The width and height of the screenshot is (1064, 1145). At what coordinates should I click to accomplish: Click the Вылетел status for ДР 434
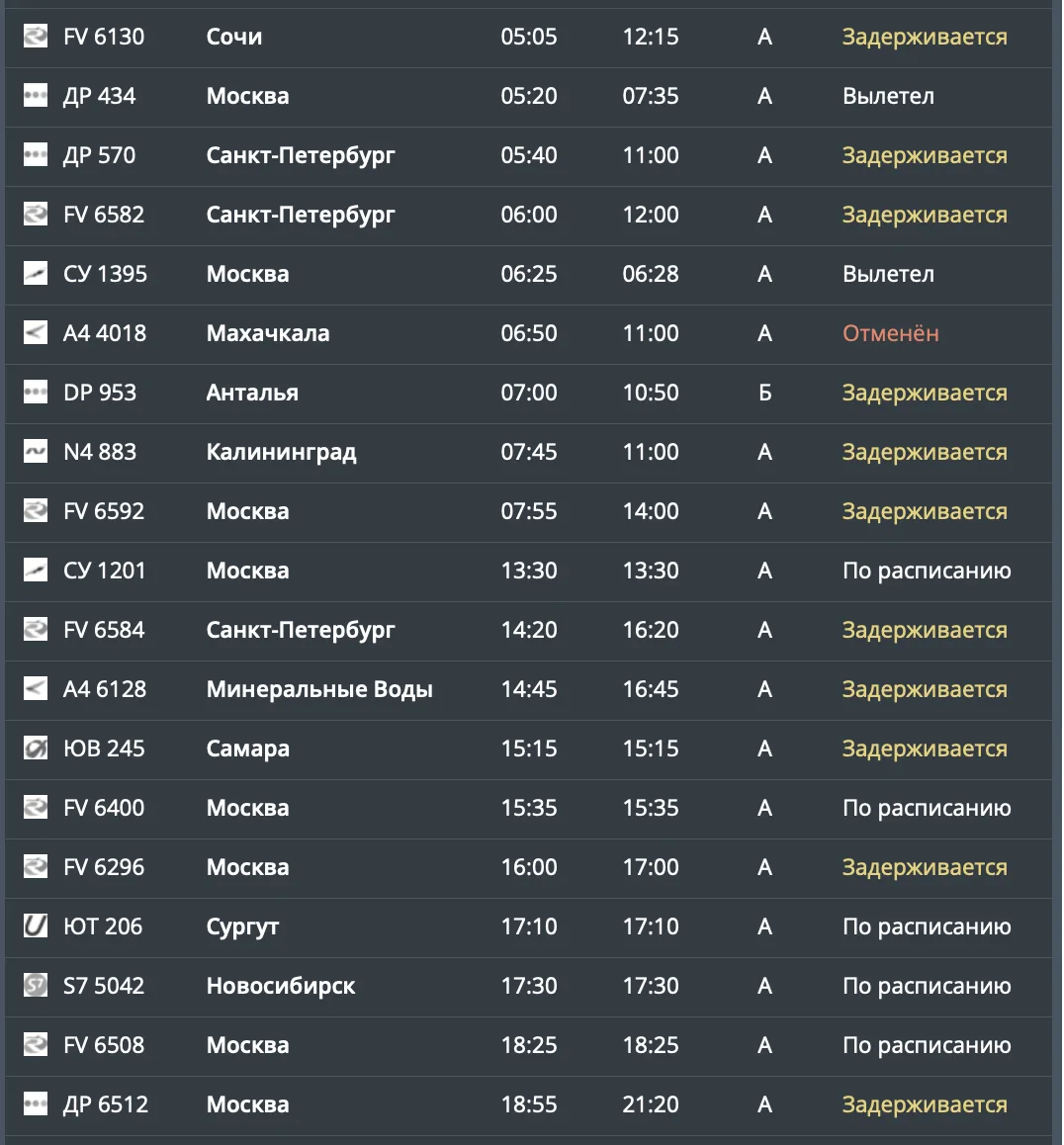click(888, 96)
